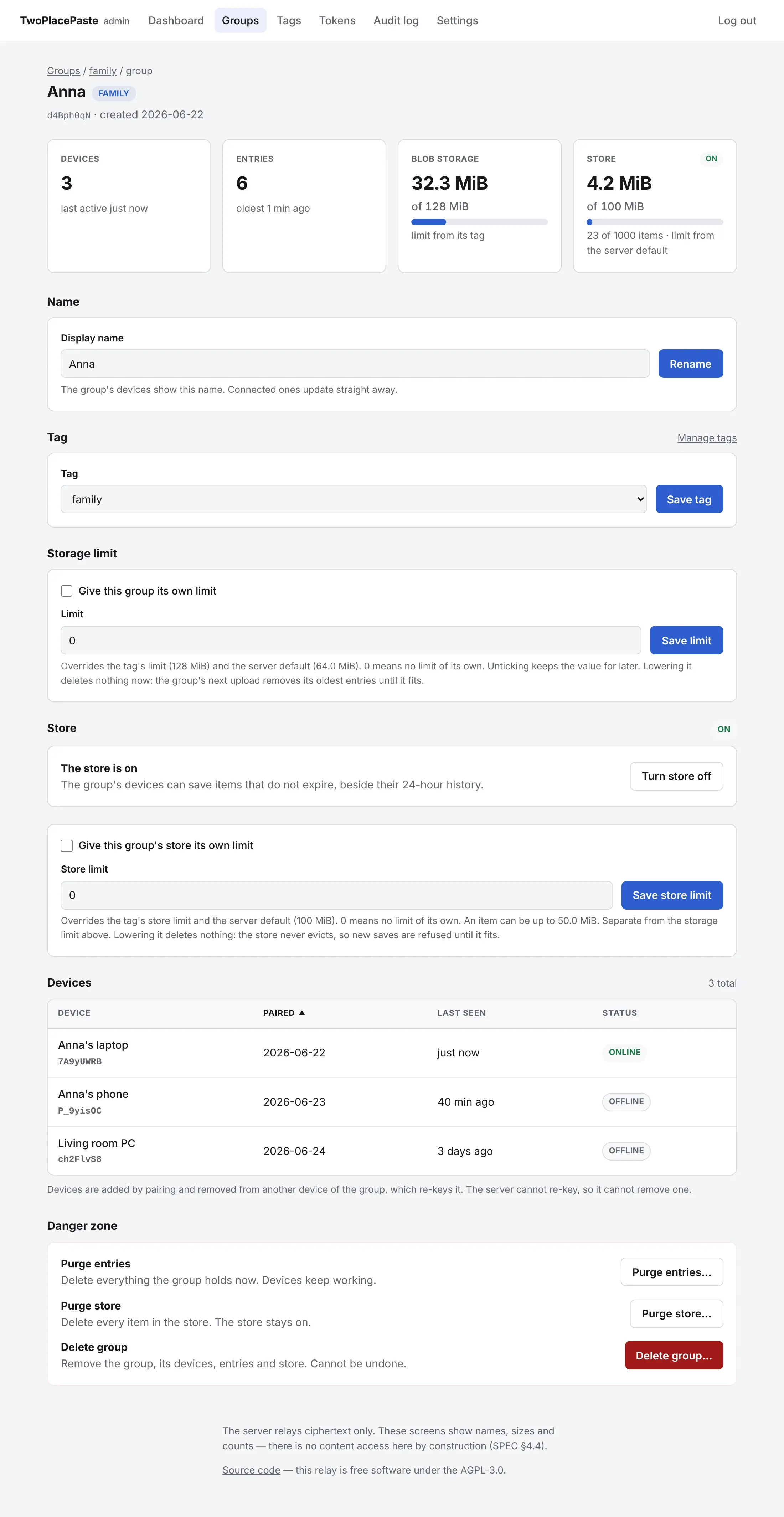The height and width of the screenshot is (1517, 784).
Task: Click the '3 days ago' last seen cell
Action: tap(465, 1151)
